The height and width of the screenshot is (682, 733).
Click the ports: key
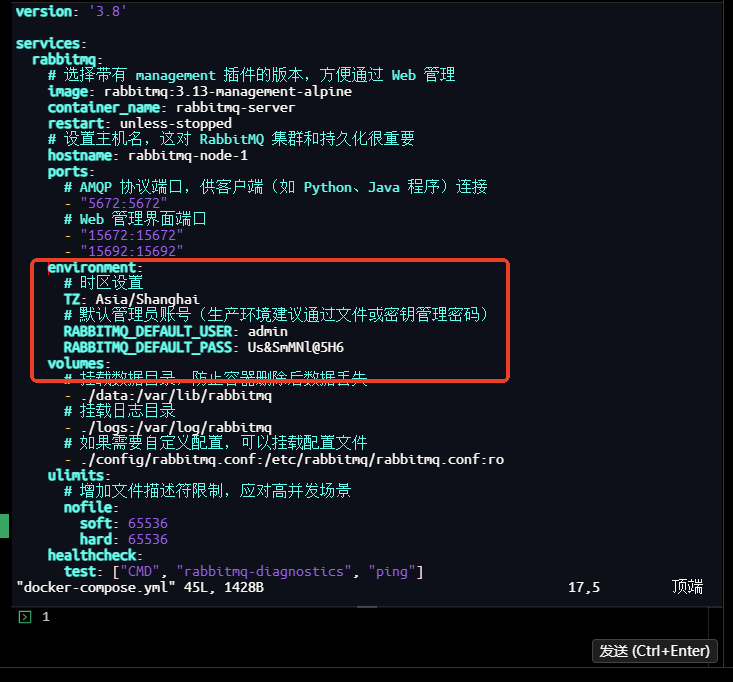pos(71,172)
